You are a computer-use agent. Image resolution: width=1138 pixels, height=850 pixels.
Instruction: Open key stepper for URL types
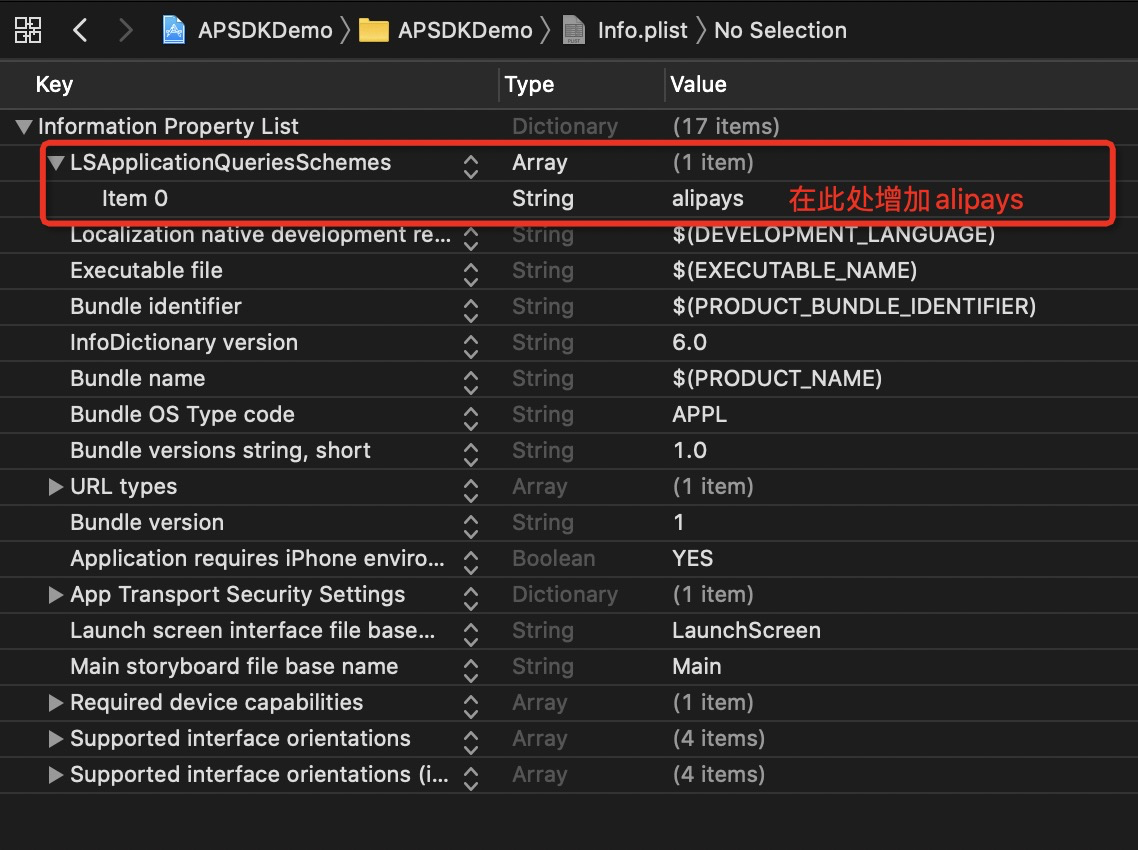(x=471, y=491)
